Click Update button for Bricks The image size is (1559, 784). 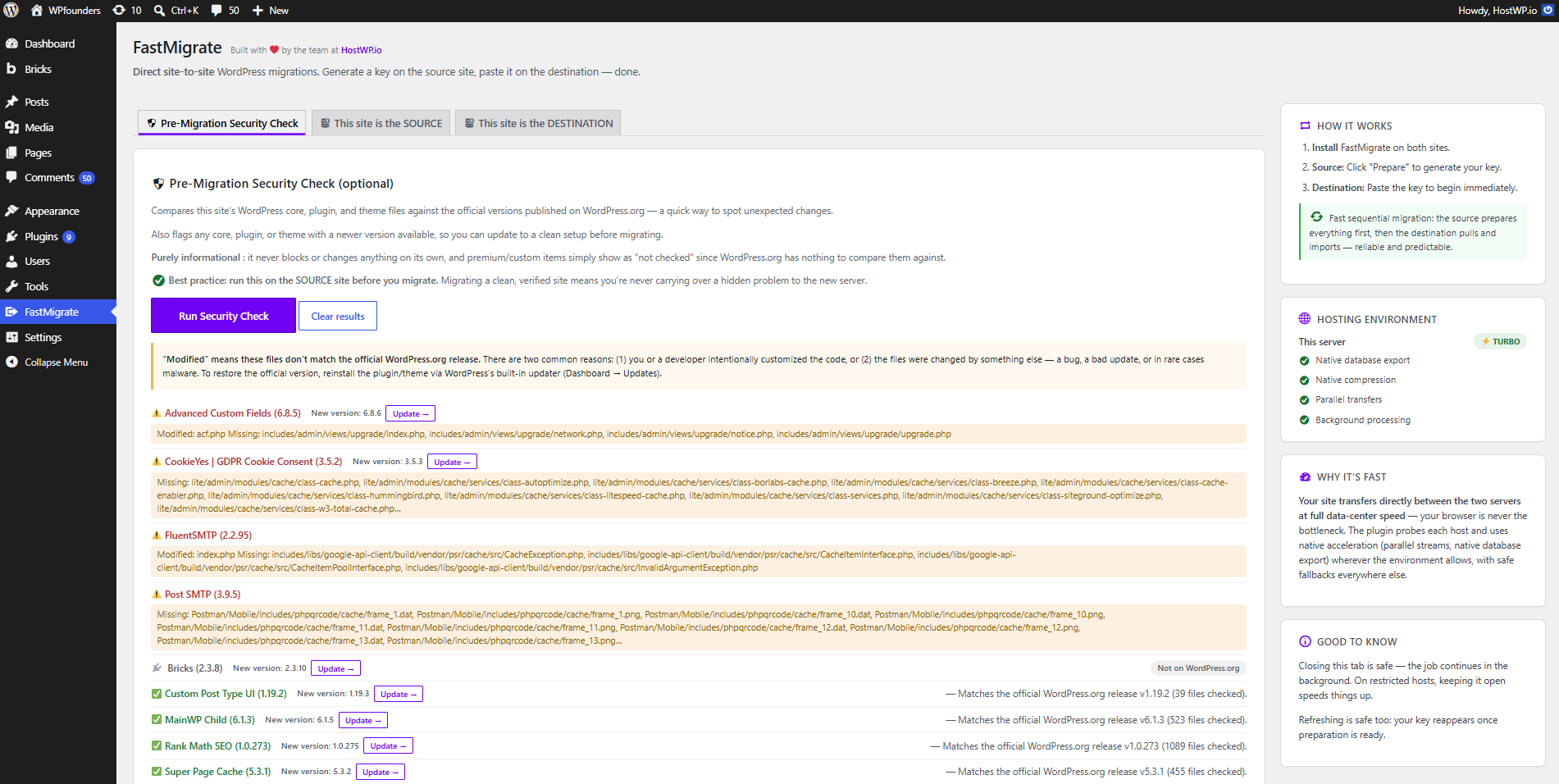(x=335, y=668)
